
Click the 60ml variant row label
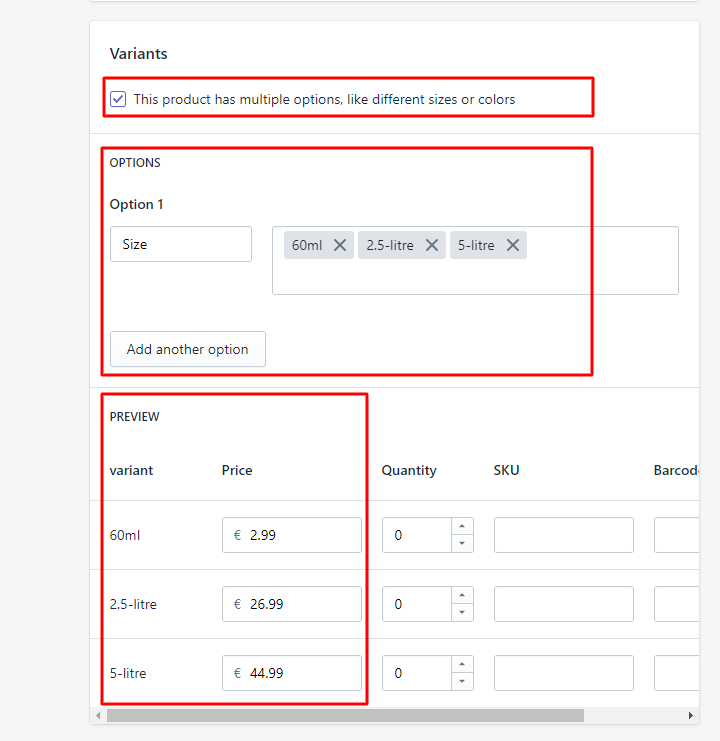[x=125, y=535]
